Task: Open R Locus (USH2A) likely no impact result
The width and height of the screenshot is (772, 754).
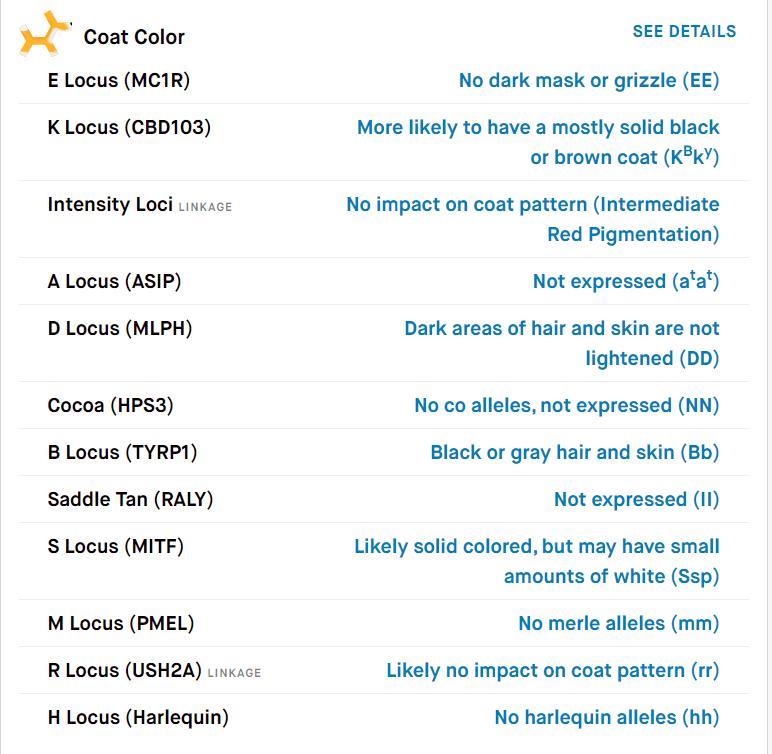Action: coord(553,670)
